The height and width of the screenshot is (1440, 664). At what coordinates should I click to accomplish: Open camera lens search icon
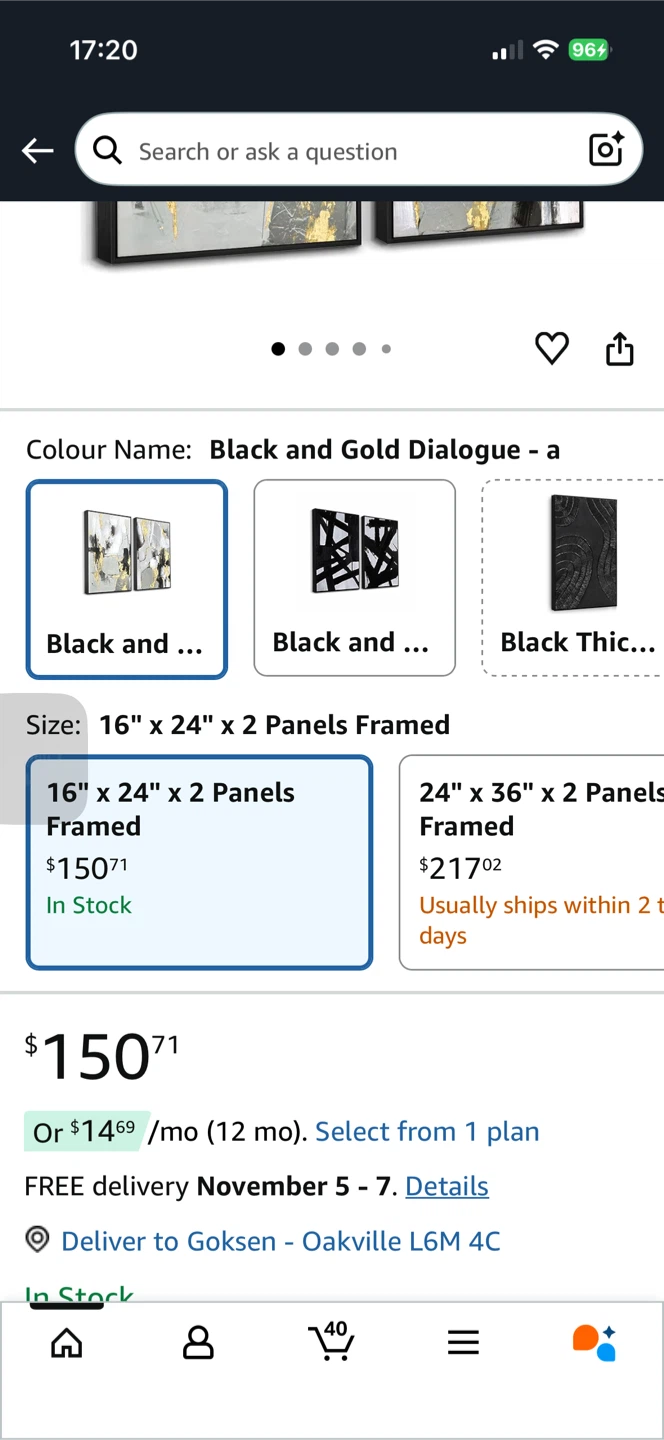point(606,150)
